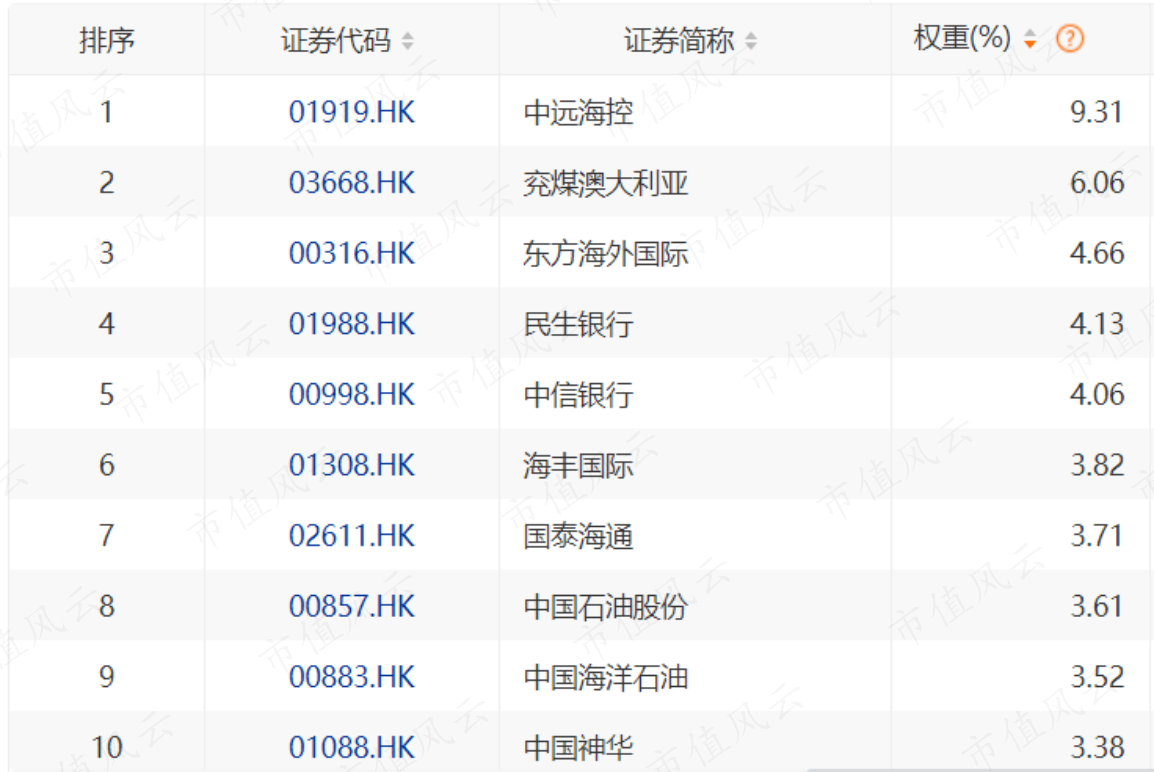This screenshot has height=772, width=1154.
Task: Open stock code 03668.HK link
Action: [352, 183]
